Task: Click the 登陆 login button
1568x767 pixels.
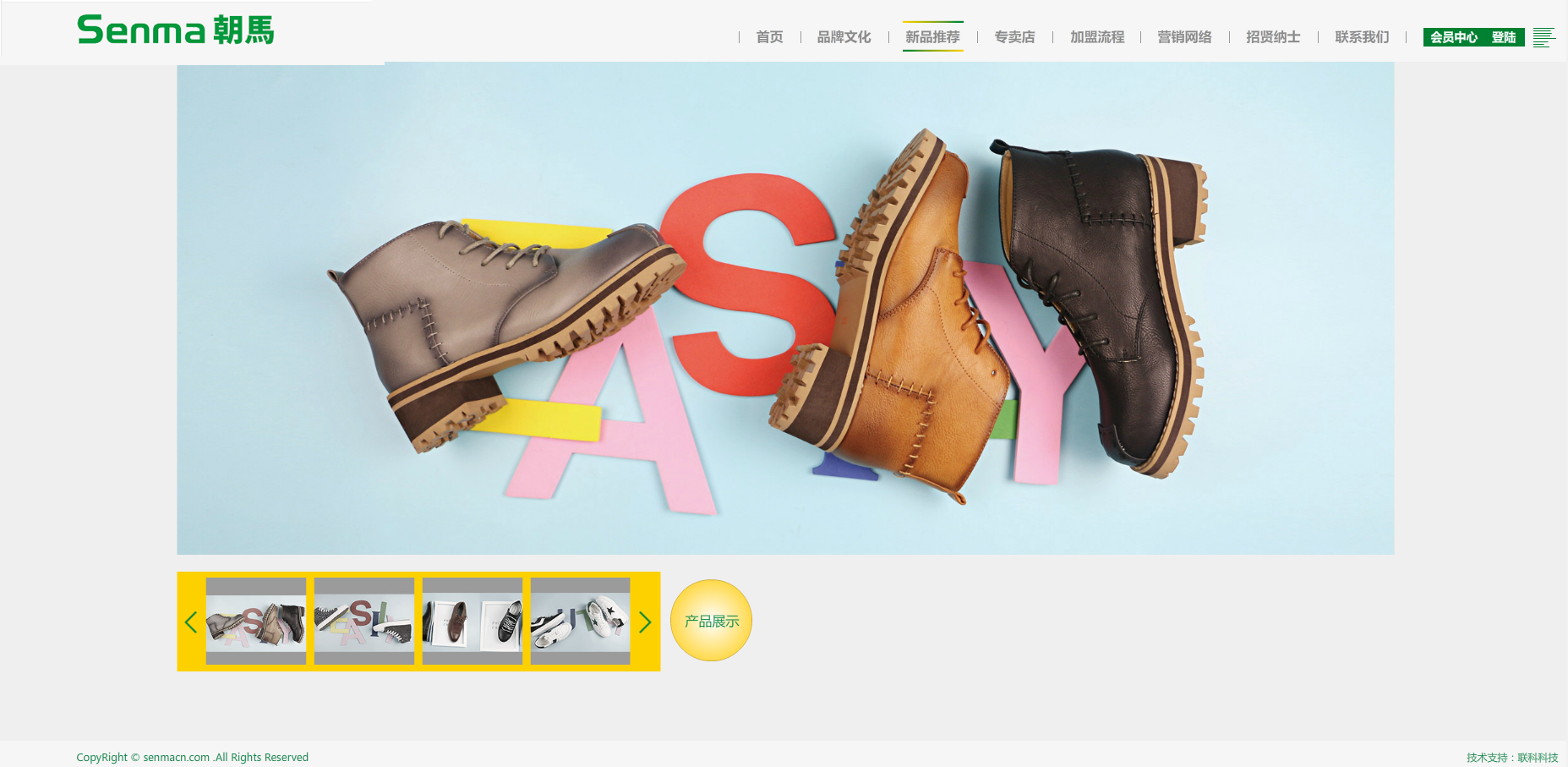Action: [x=1504, y=37]
